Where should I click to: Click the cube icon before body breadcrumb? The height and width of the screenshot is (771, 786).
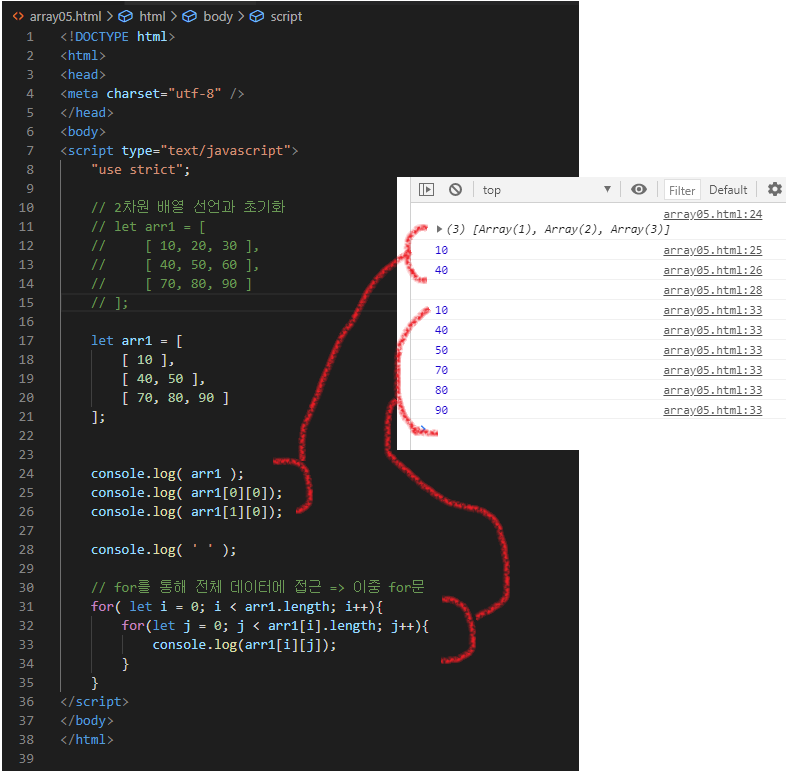click(x=189, y=17)
